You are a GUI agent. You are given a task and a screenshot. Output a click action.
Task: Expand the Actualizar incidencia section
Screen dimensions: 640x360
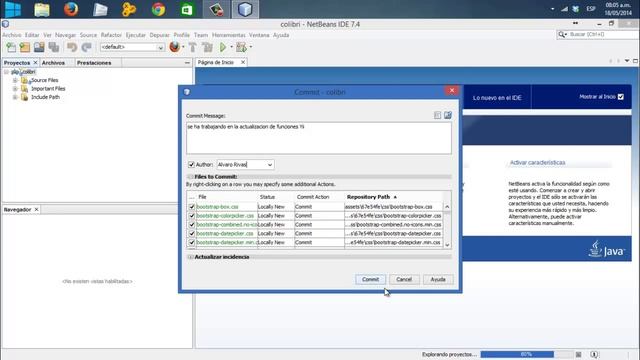click(190, 257)
